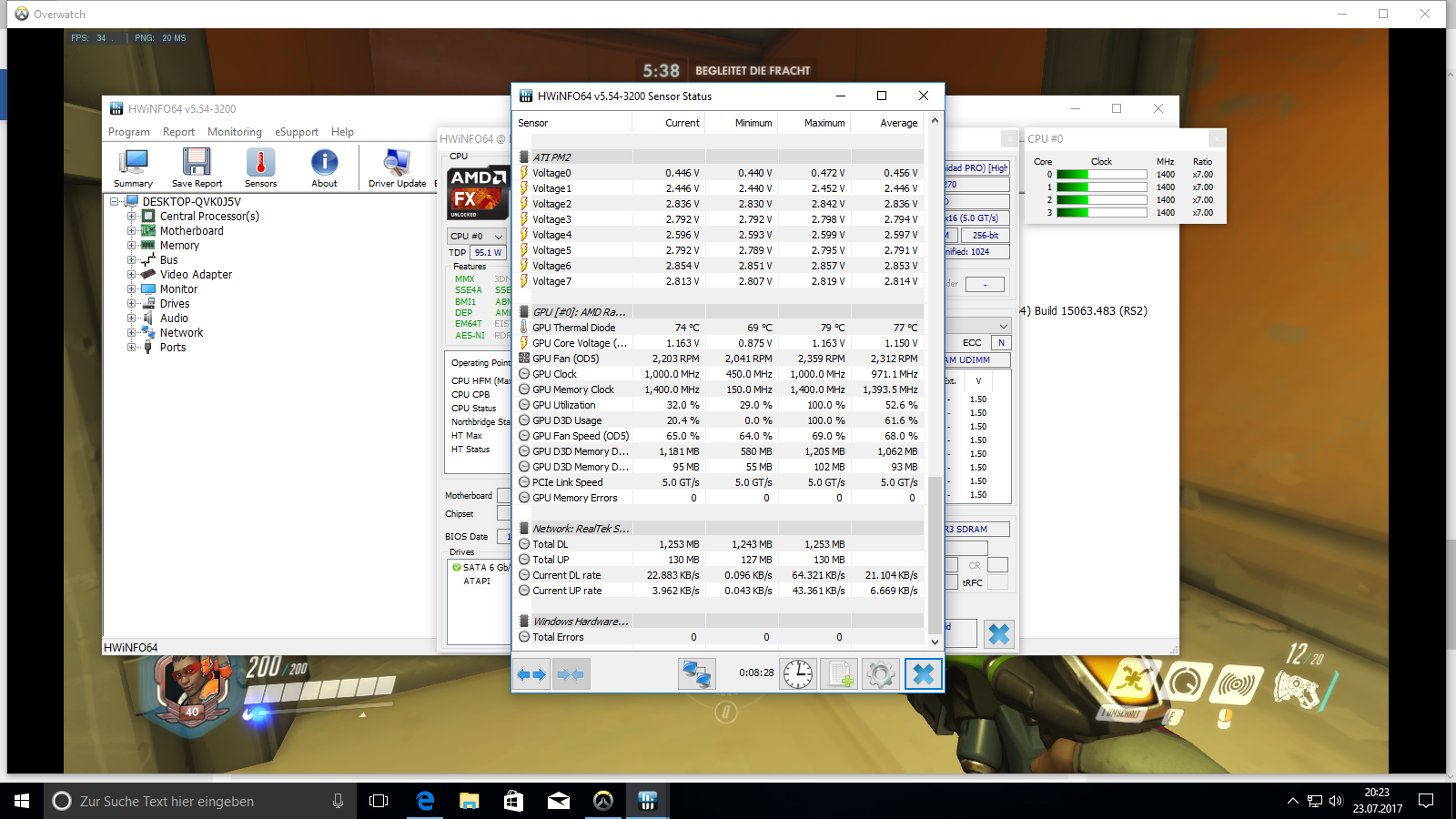Select the Monitor tree item
This screenshot has height=819, width=1456.
point(178,289)
